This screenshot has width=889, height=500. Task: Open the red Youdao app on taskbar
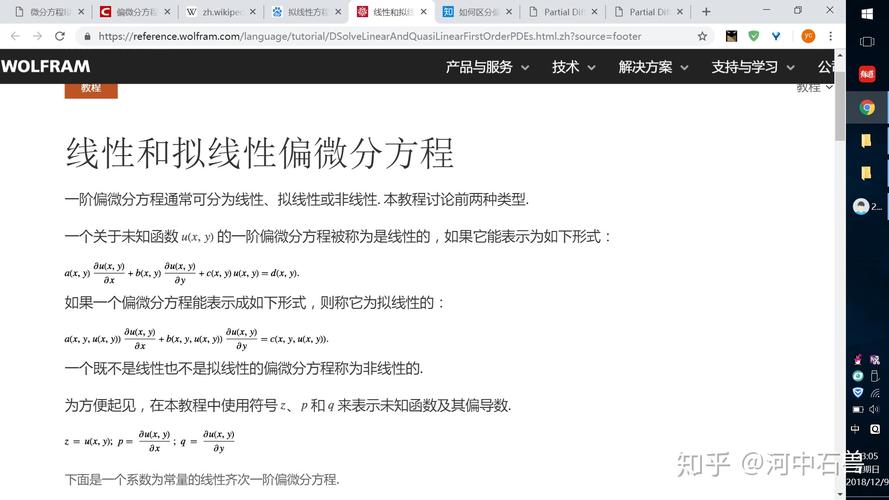coord(867,74)
